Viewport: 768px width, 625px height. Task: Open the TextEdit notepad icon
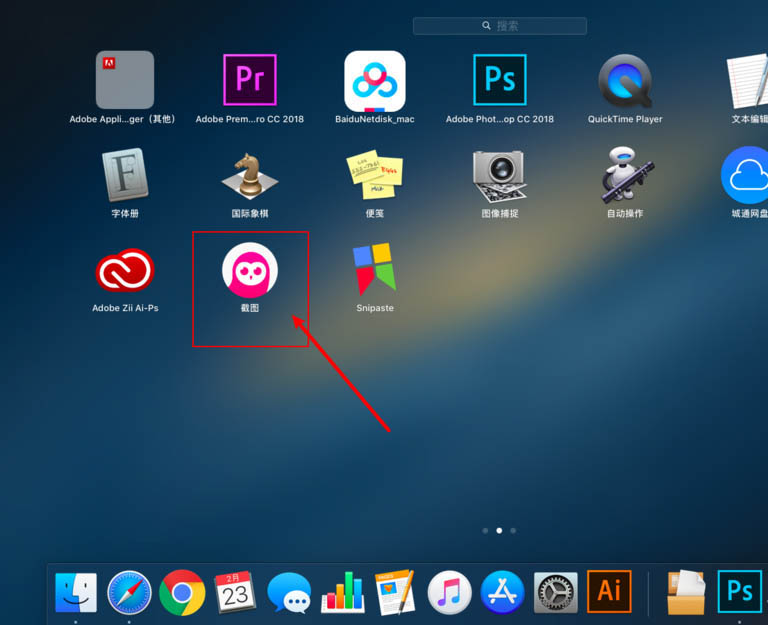[748, 81]
